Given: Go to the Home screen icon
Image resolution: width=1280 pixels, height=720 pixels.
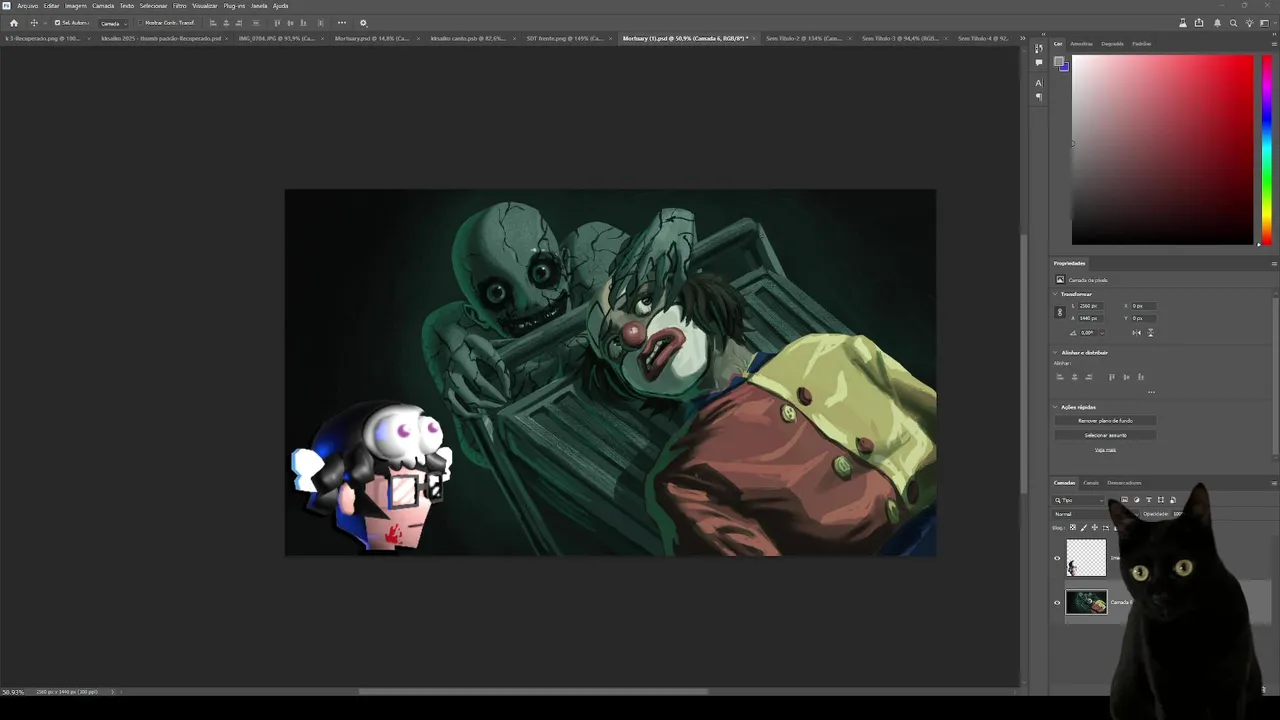Looking at the screenshot, I should pyautogui.click(x=14, y=23).
